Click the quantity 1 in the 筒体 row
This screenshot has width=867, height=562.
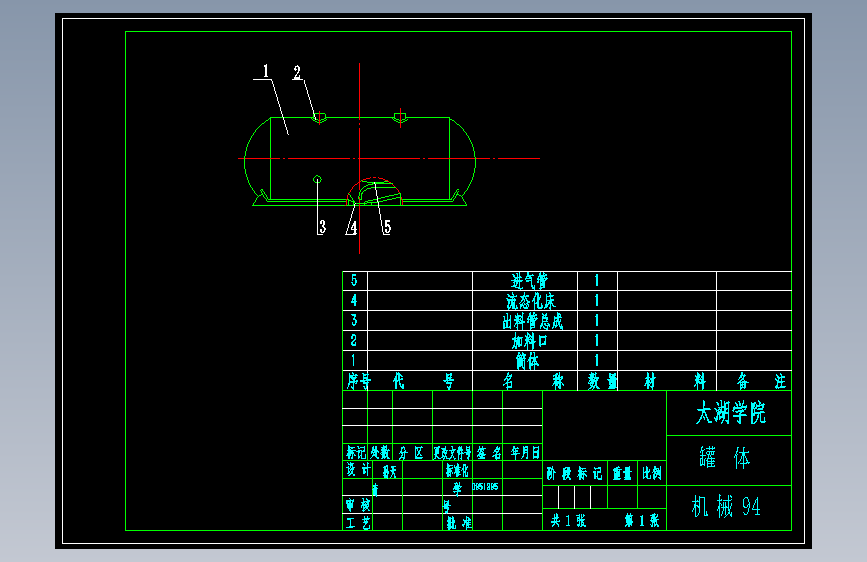coord(597,361)
